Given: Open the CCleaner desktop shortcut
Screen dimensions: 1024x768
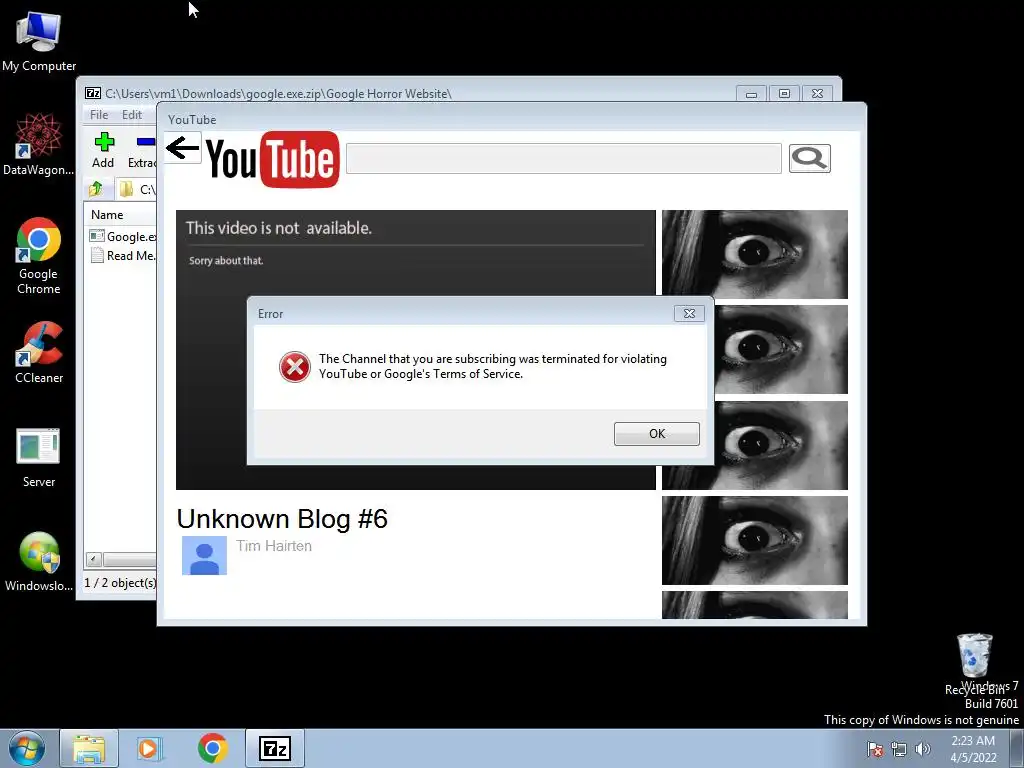Looking at the screenshot, I should point(39,353).
